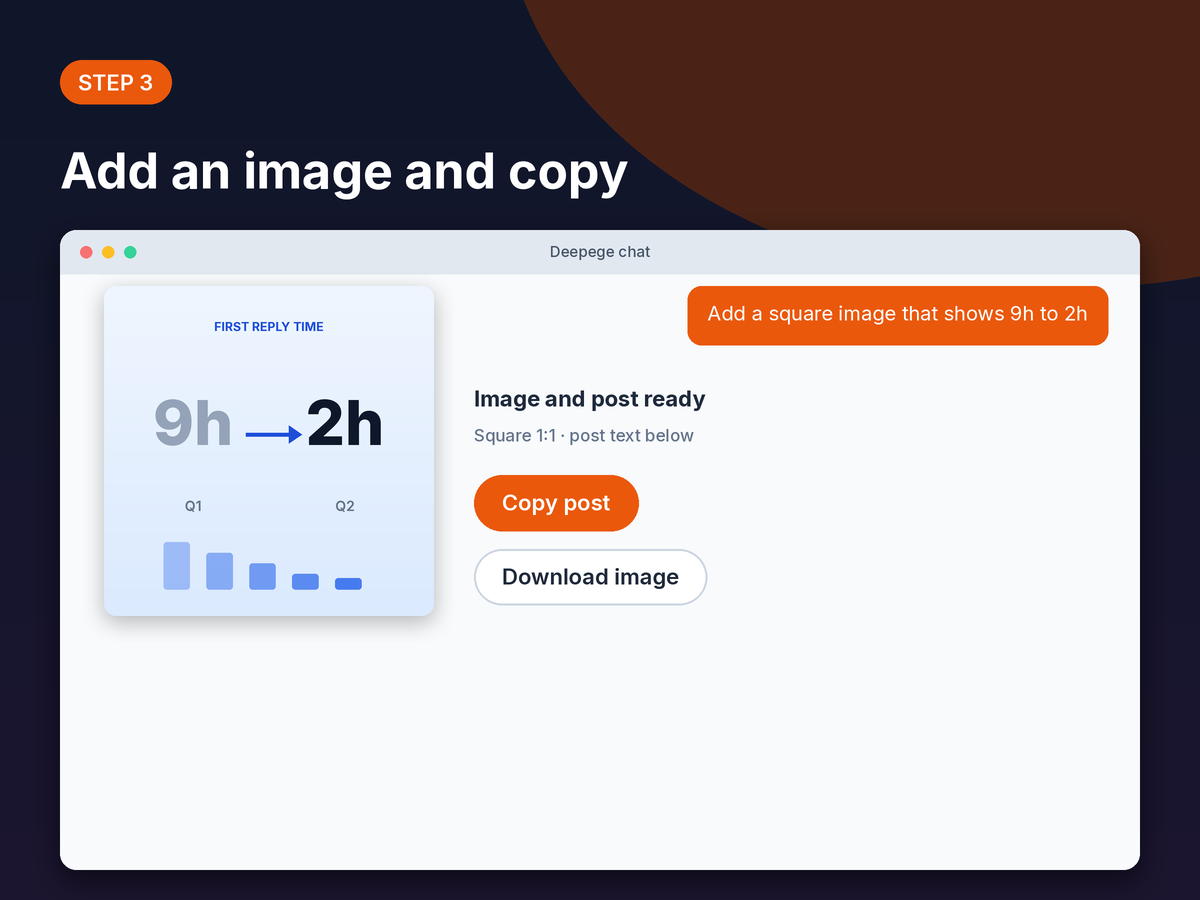Click the Download image button
The height and width of the screenshot is (900, 1200).
pos(590,577)
